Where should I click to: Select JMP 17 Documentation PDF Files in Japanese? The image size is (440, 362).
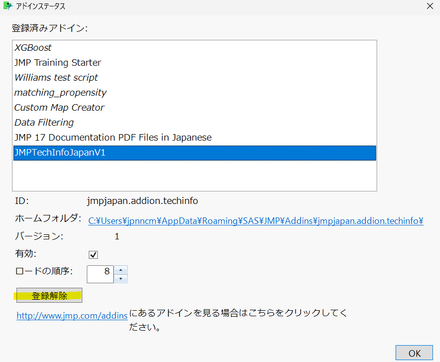(195, 138)
